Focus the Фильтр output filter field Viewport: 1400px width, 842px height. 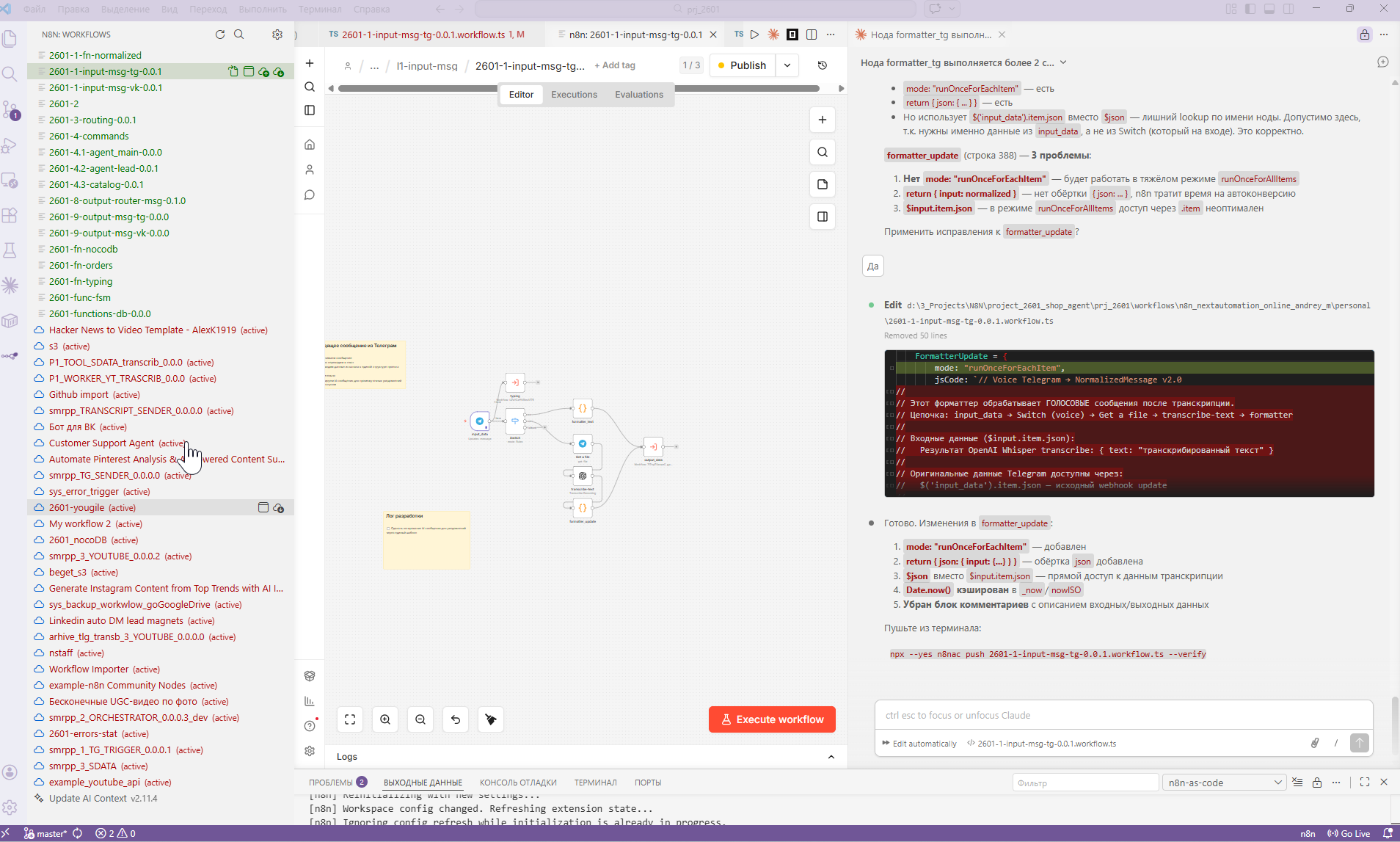(x=1085, y=783)
